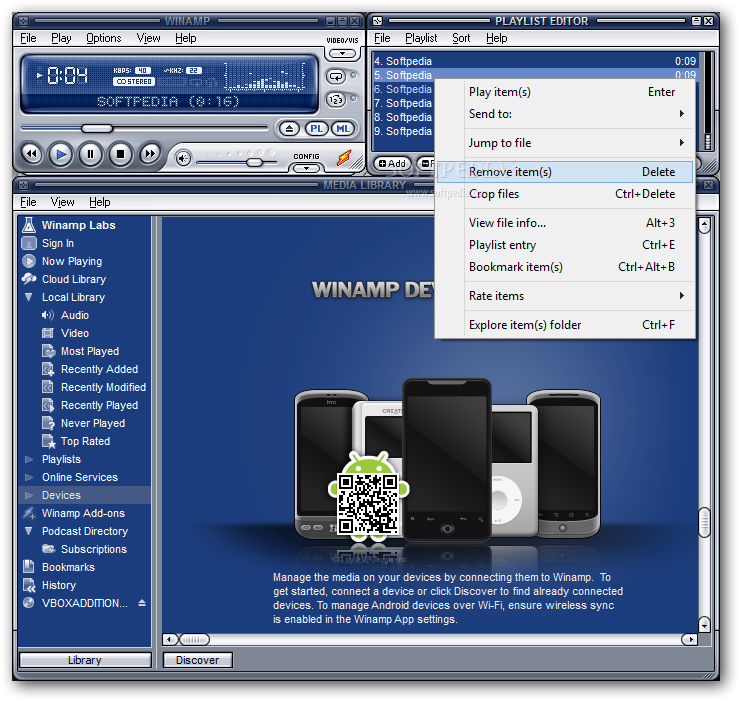Toggle the shuffle 123 button
The width and height of the screenshot is (740, 701).
pyautogui.click(x=336, y=100)
